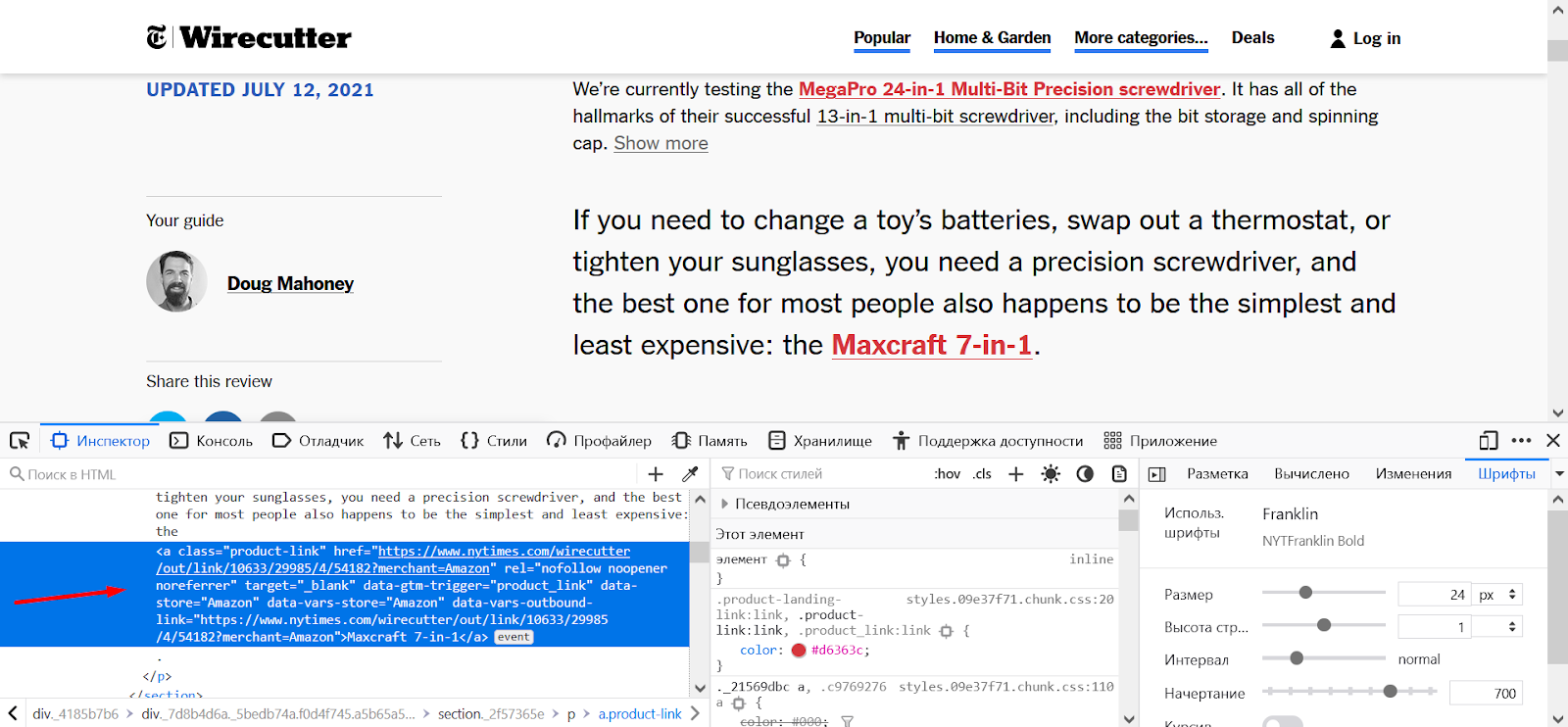Open the Хранилище storage tab
1568x727 pixels.
click(820, 441)
